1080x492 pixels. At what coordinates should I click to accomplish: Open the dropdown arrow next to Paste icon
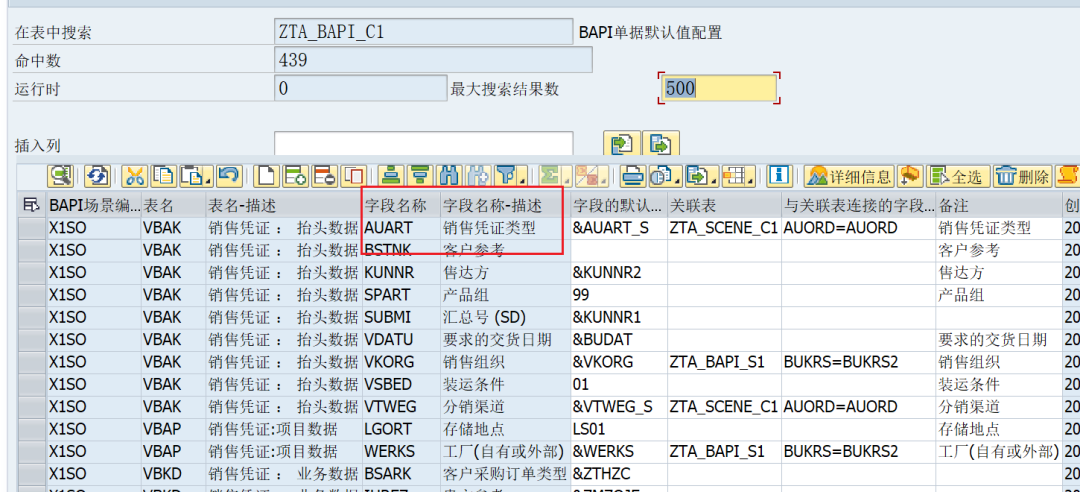point(208,181)
